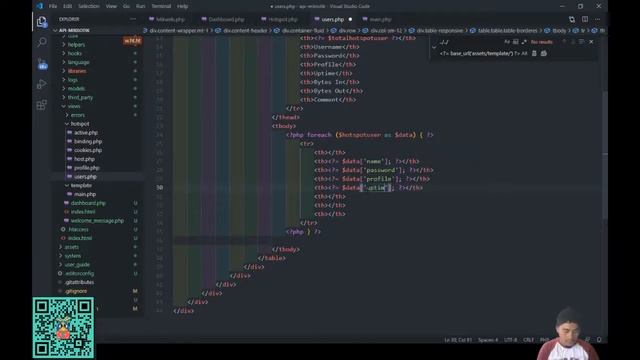The height and width of the screenshot is (360, 640).
Task: Expand the user_guide folder
Action: (77, 264)
